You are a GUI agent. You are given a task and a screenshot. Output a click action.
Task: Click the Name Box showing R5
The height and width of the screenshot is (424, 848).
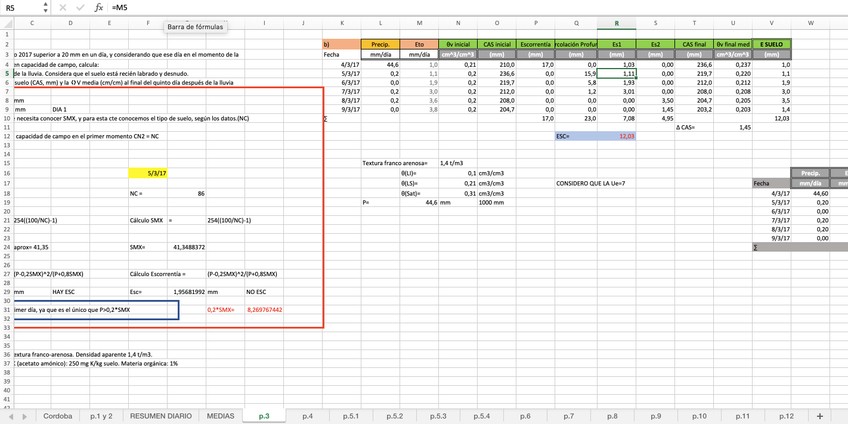tap(20, 7)
